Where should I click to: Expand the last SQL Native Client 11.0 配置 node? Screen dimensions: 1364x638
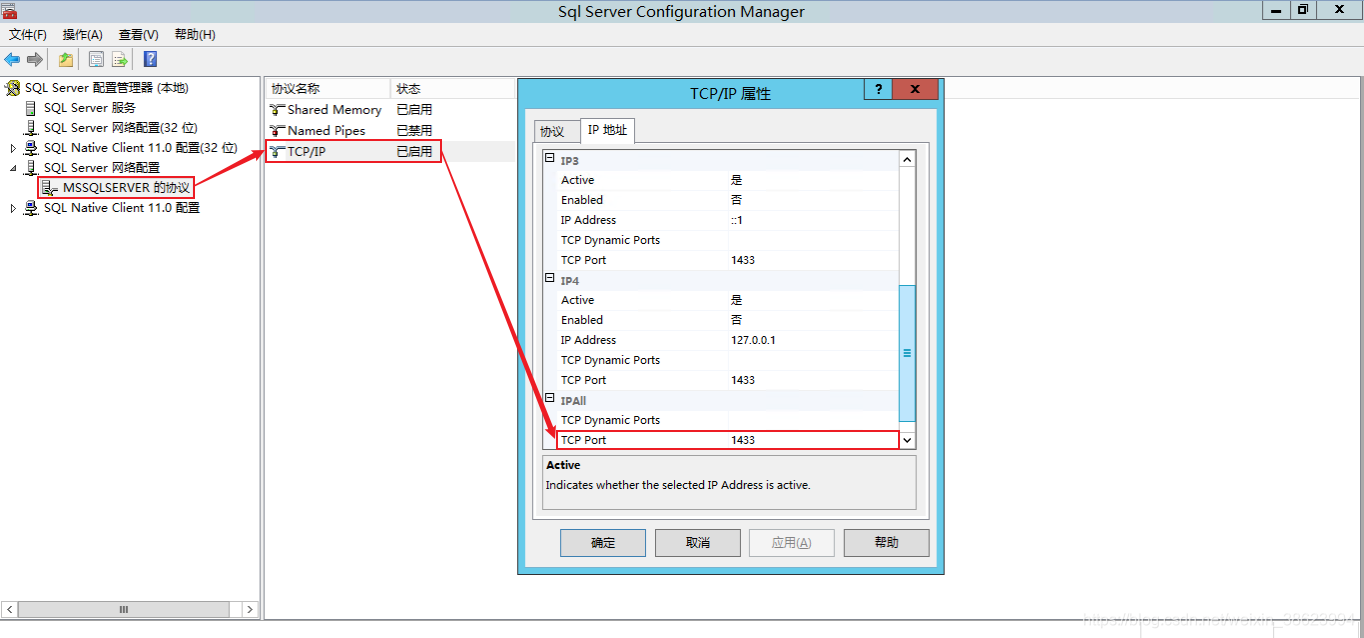[x=13, y=208]
